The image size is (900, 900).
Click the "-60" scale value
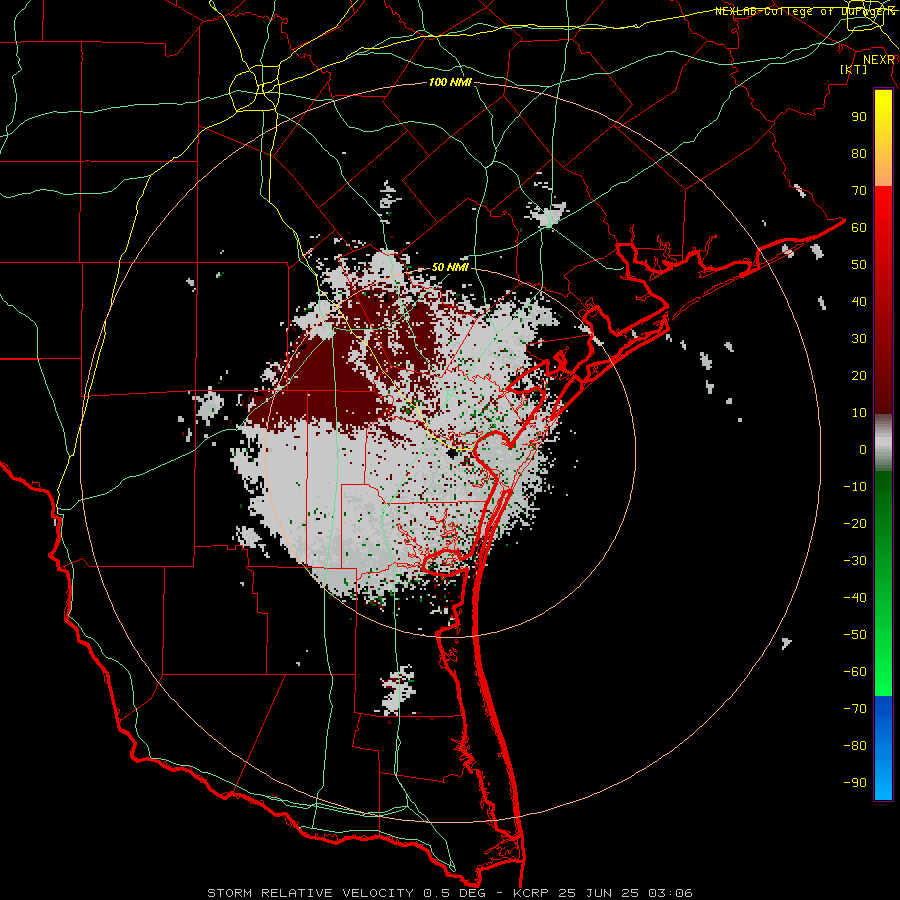[x=855, y=672]
